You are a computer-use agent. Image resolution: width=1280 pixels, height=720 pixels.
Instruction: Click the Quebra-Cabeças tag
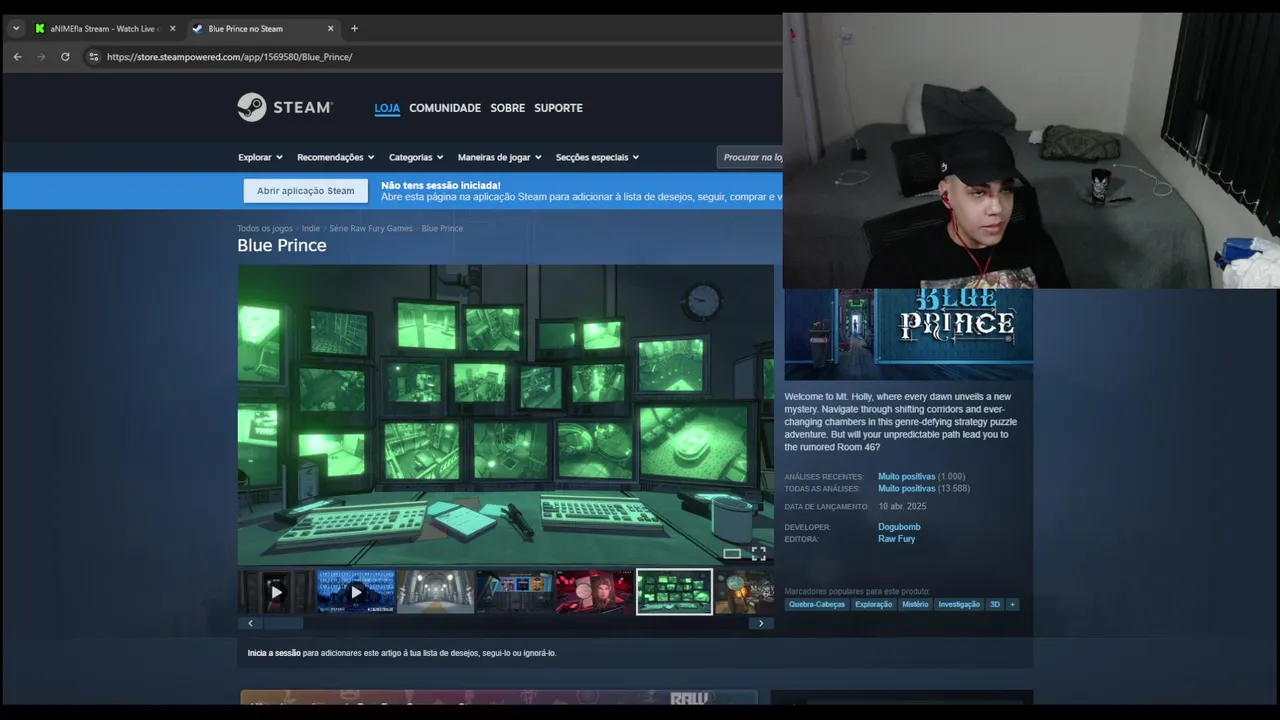[817, 604]
